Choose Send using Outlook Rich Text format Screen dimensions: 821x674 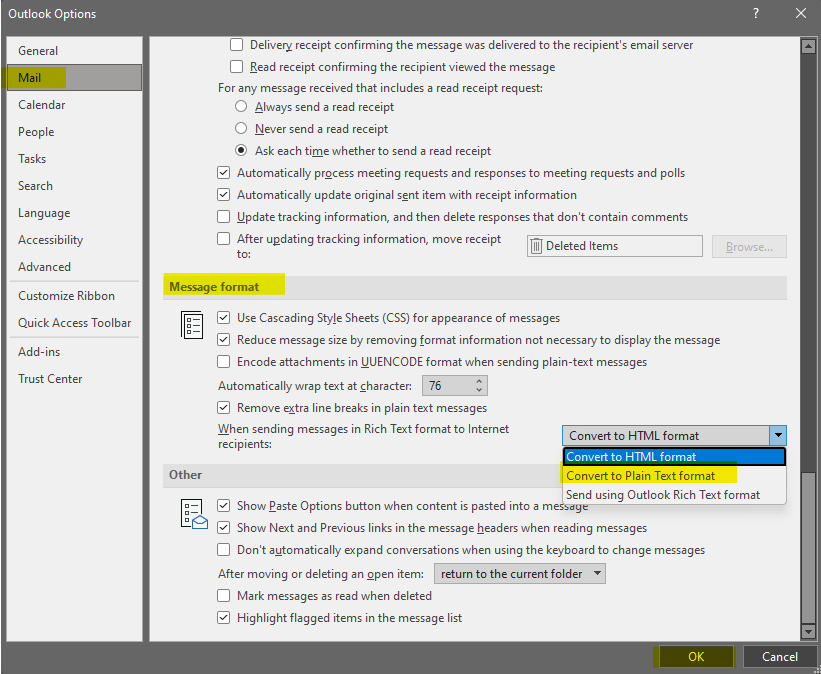(x=674, y=495)
